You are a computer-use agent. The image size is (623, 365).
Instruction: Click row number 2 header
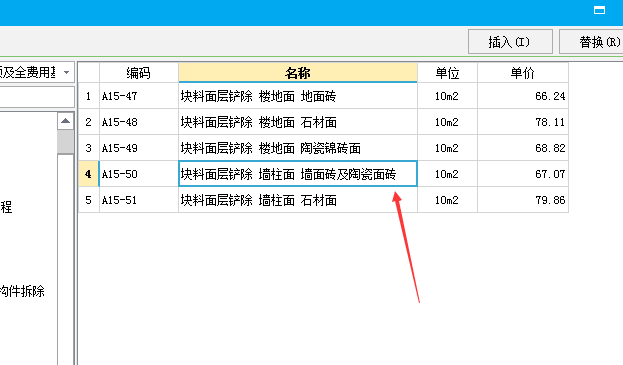point(88,122)
